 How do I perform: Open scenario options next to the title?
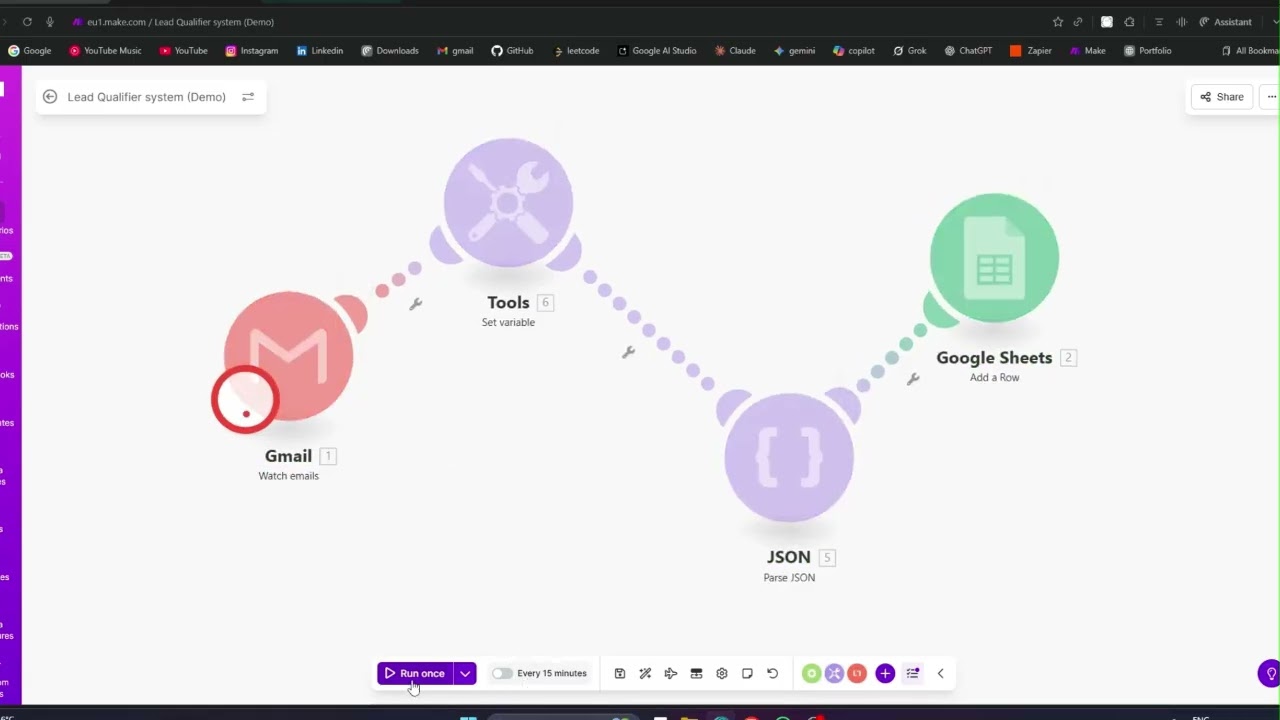tap(248, 97)
